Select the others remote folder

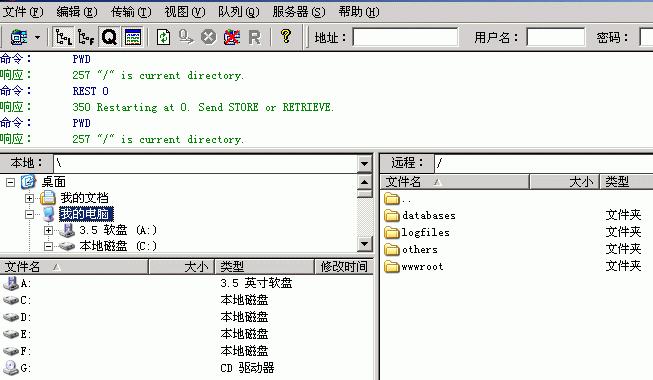point(411,249)
